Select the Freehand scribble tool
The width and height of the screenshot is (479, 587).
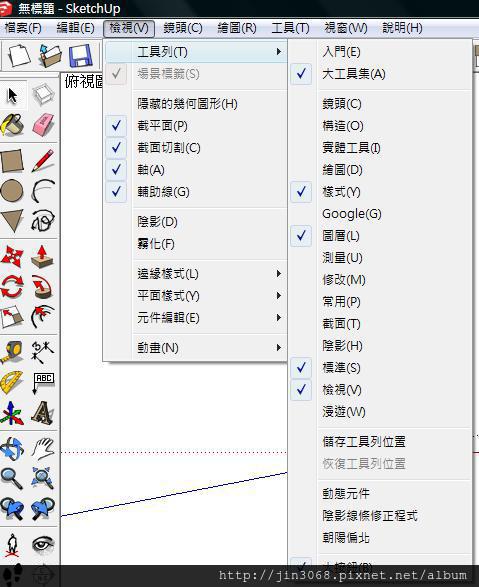coord(43,220)
